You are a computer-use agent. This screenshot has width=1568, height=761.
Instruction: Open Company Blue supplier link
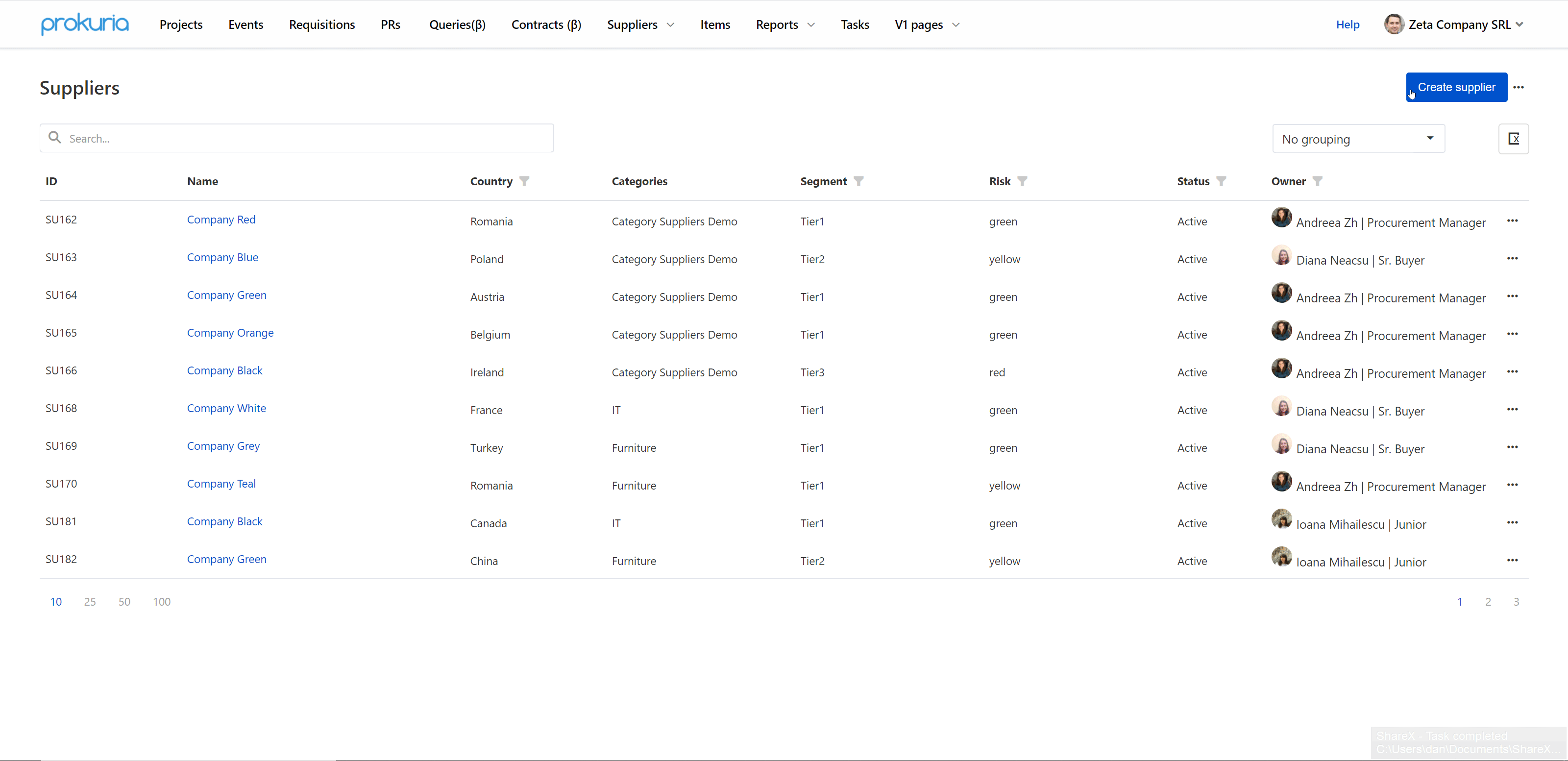click(x=223, y=257)
